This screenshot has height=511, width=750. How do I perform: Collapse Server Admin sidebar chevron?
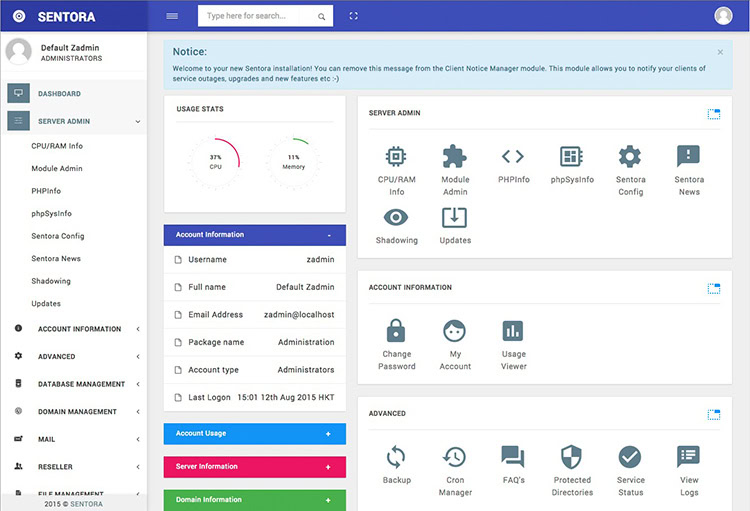pyautogui.click(x=138, y=122)
